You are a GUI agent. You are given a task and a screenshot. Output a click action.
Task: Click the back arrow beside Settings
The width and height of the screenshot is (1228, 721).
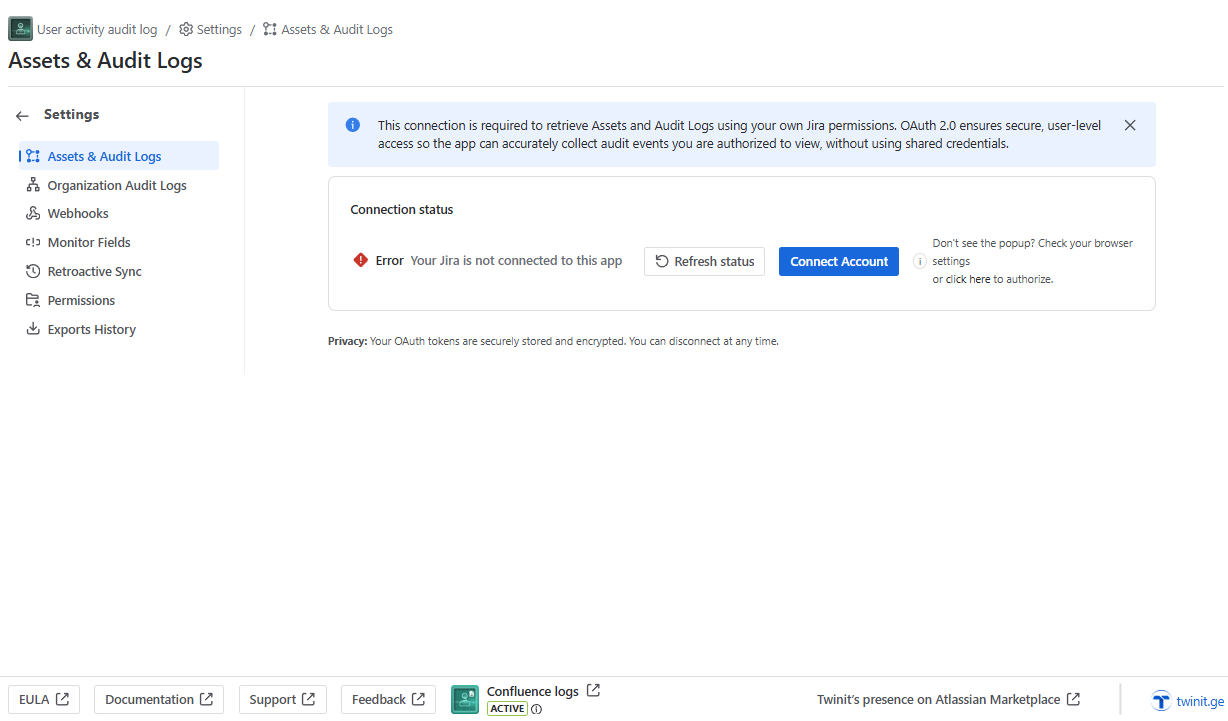tap(22, 116)
